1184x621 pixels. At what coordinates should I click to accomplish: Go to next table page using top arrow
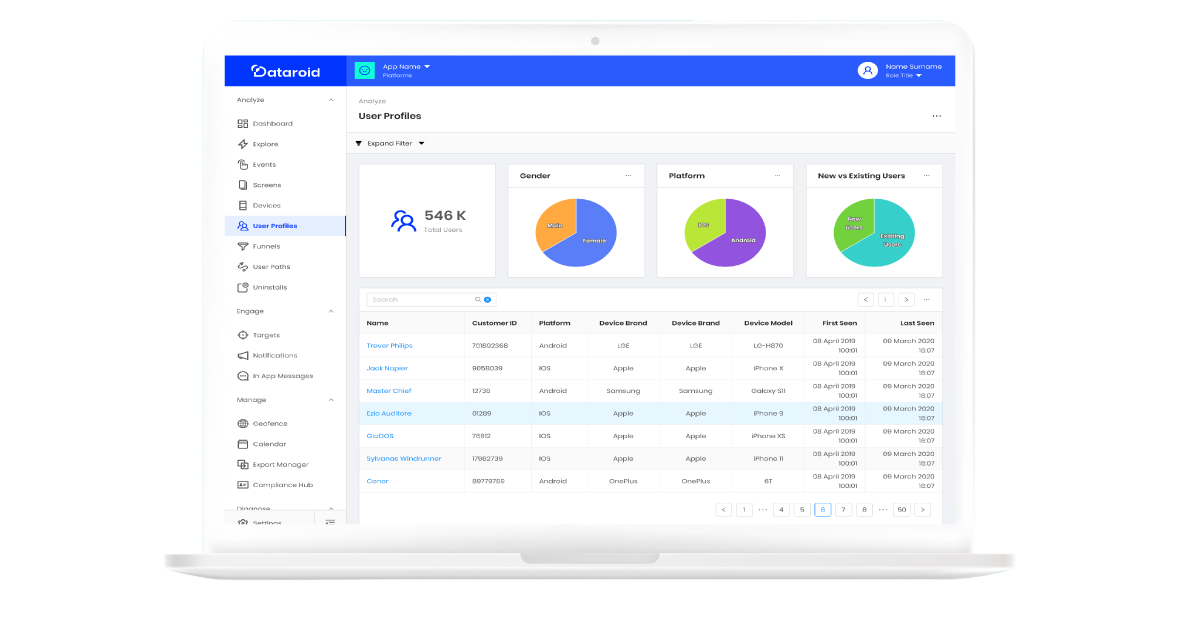(x=906, y=300)
